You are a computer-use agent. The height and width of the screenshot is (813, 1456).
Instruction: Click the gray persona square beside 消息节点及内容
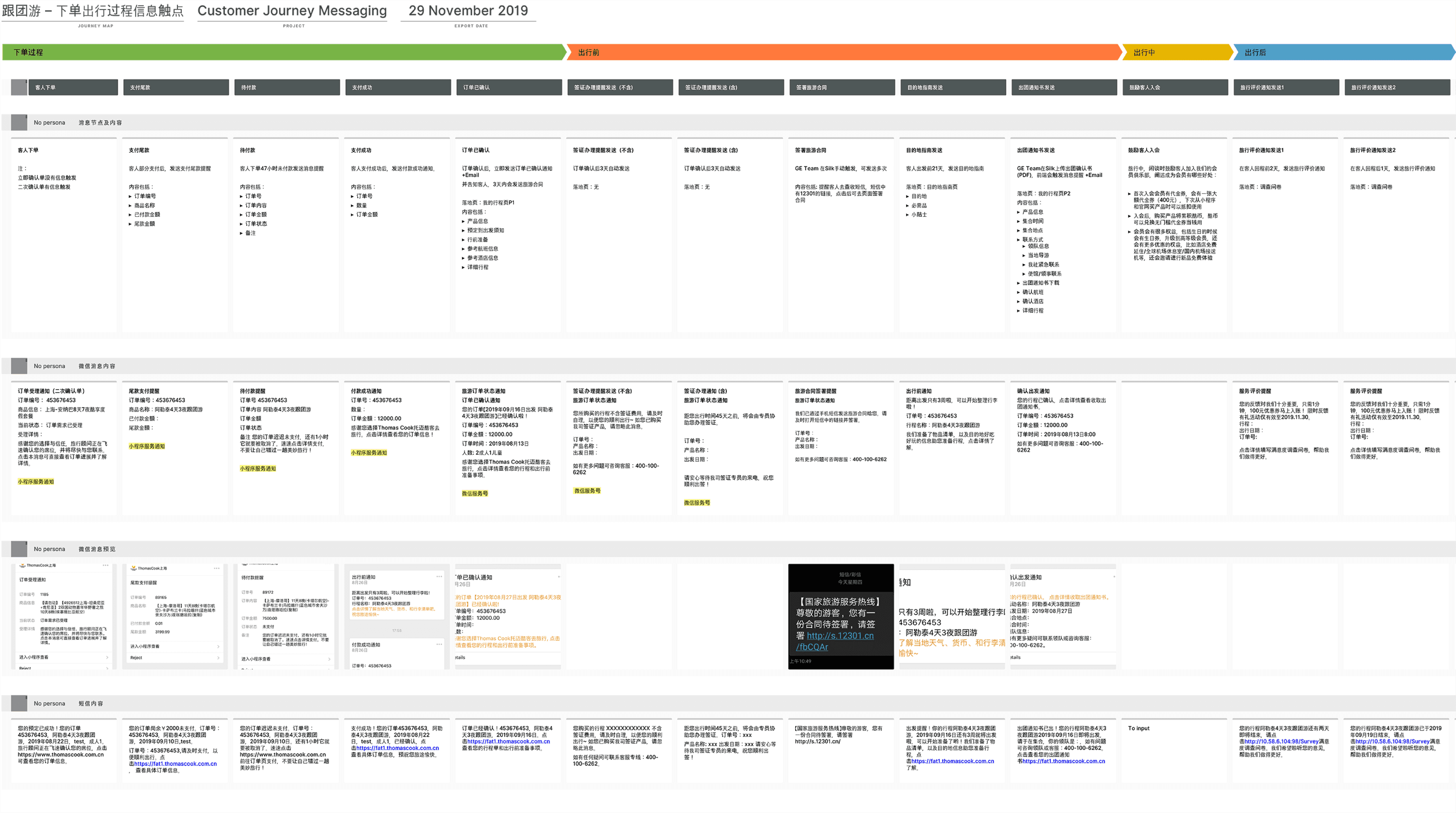(x=19, y=122)
